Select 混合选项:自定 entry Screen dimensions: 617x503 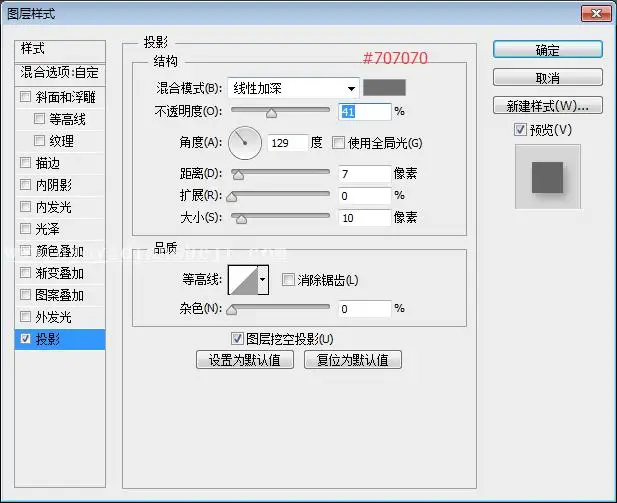click(60, 73)
